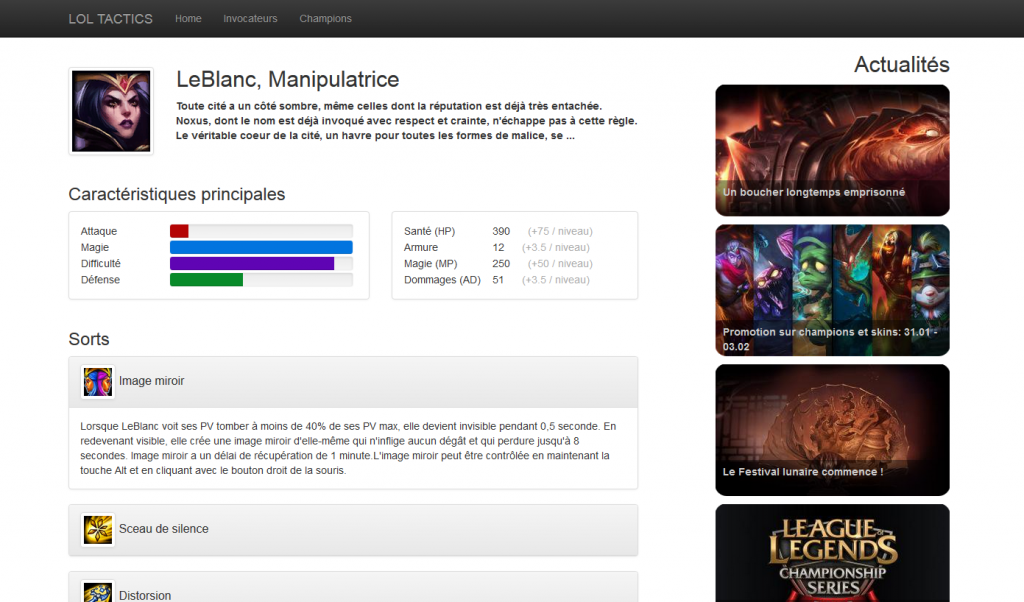
Task: Click the '(+50 / niveau)' text
Action: (x=560, y=264)
